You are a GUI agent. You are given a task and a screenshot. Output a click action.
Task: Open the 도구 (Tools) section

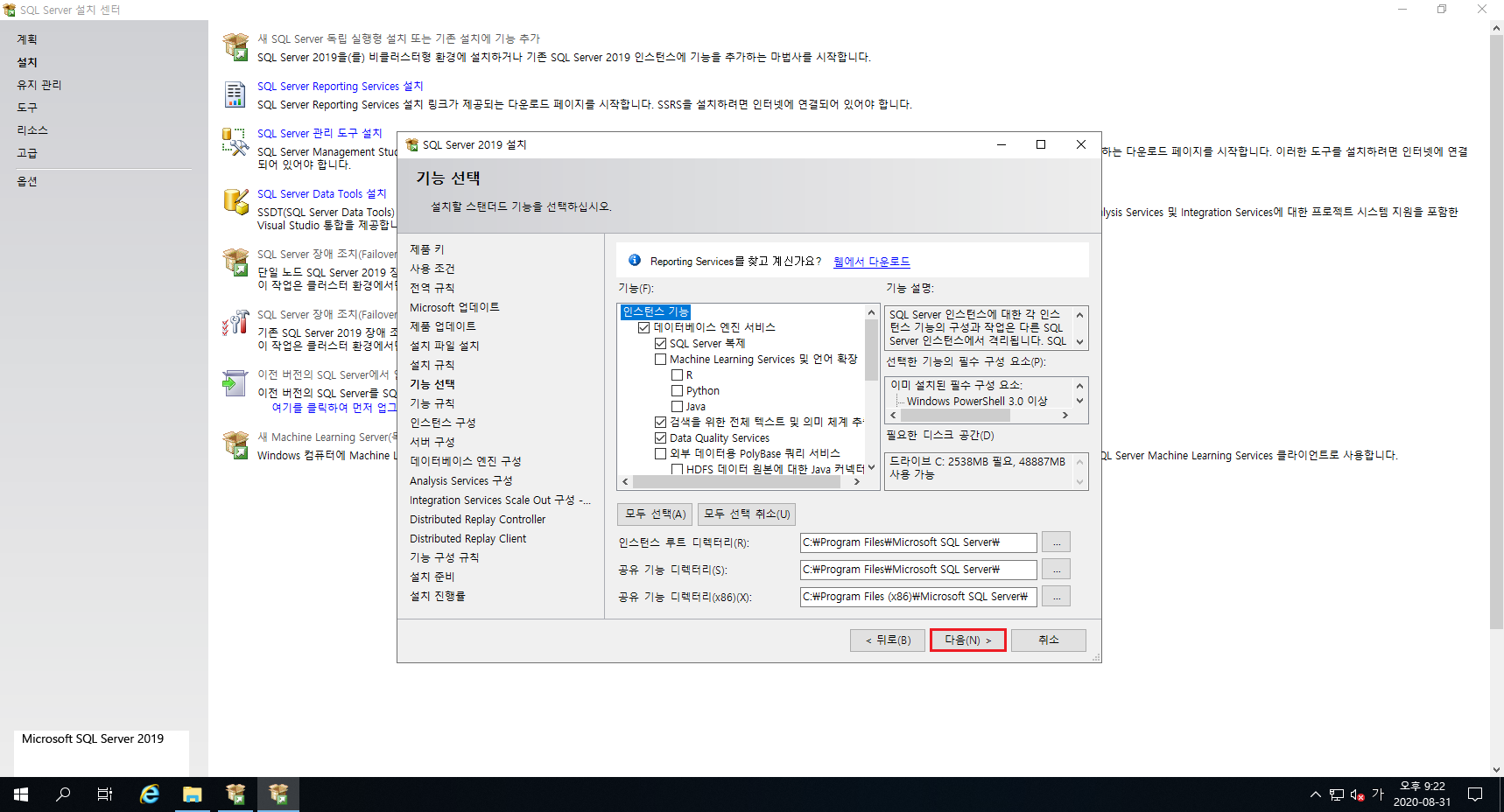[x=27, y=108]
